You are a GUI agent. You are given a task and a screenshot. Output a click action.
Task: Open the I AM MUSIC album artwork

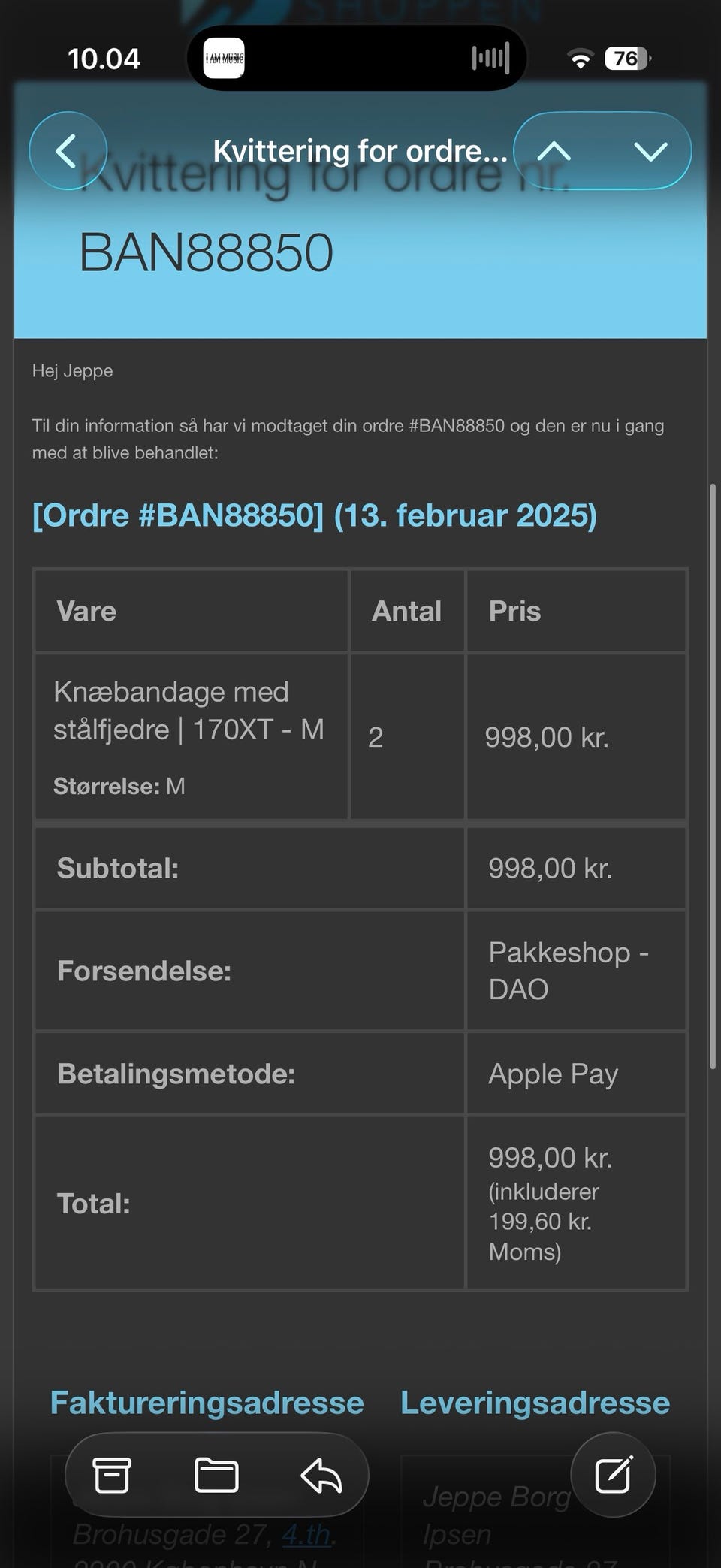click(x=224, y=59)
